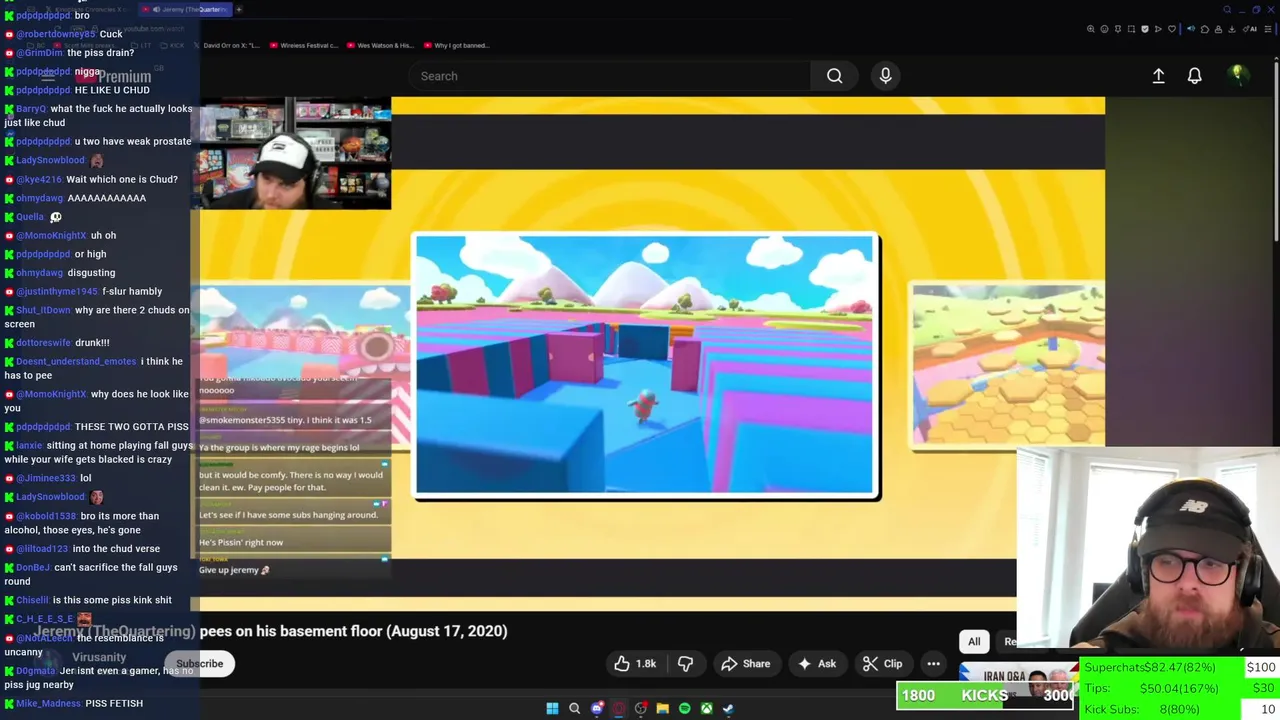Image resolution: width=1280 pixels, height=720 pixels.
Task: Click the browser blue megaphone sidebar icon
Action: point(1190,29)
